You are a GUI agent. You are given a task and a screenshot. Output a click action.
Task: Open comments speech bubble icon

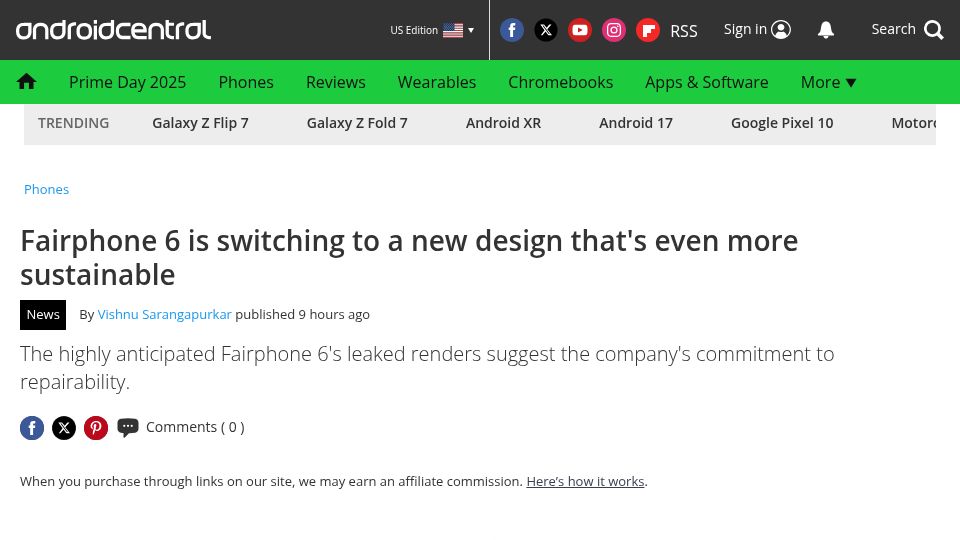point(128,427)
